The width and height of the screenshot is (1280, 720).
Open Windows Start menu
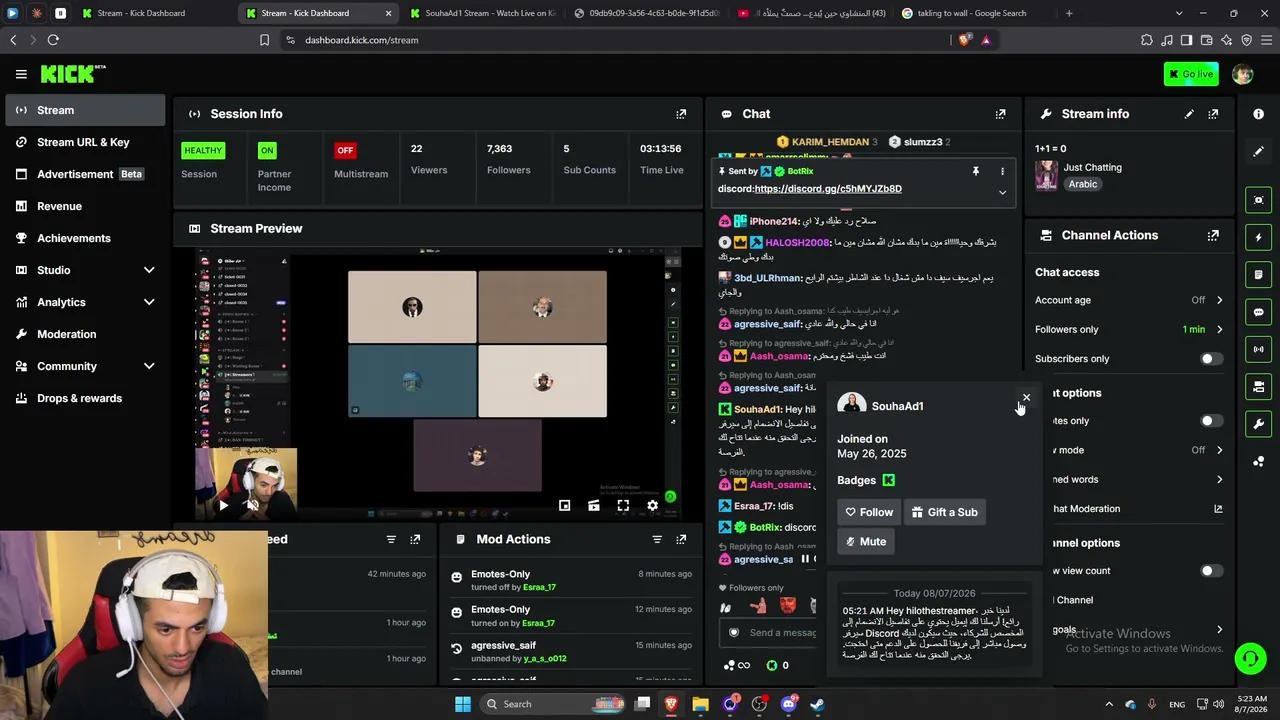[x=463, y=704]
